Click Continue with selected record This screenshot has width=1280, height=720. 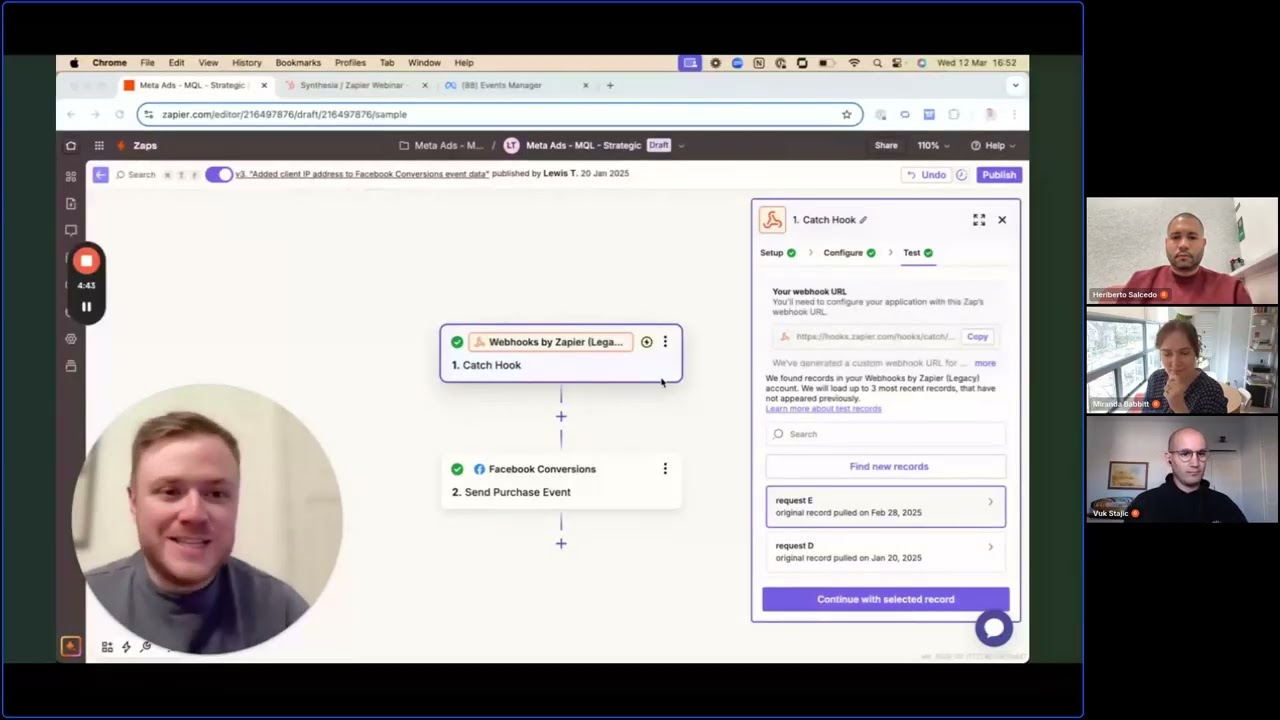[886, 600]
